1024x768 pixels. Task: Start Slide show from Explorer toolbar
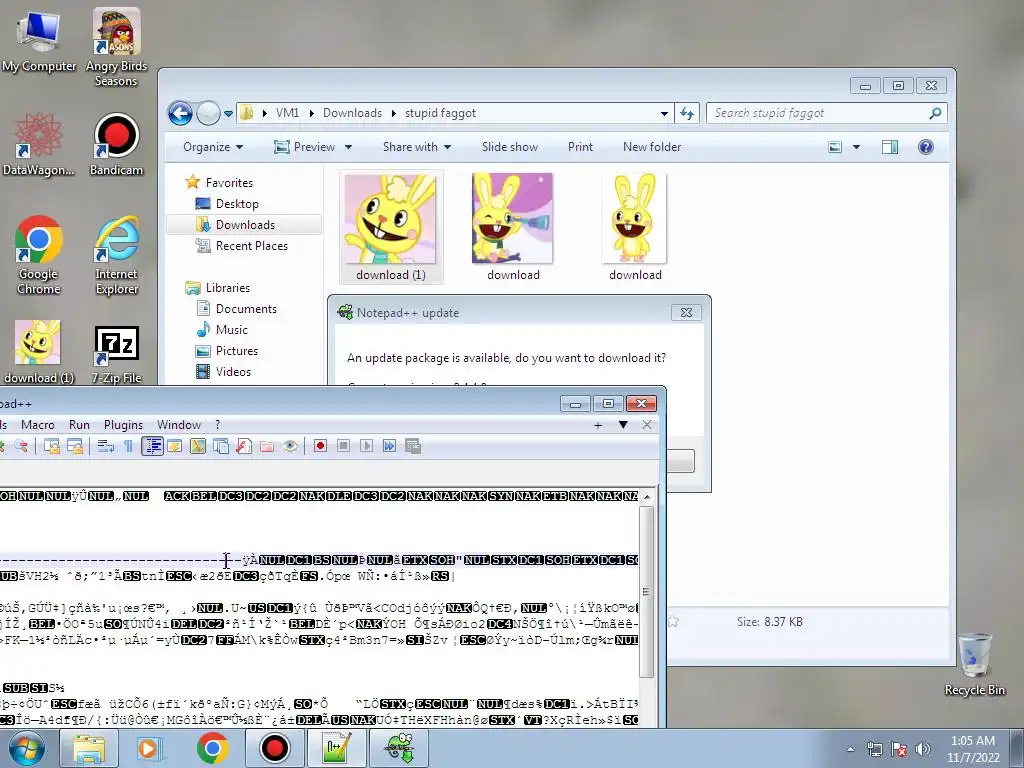tap(510, 147)
